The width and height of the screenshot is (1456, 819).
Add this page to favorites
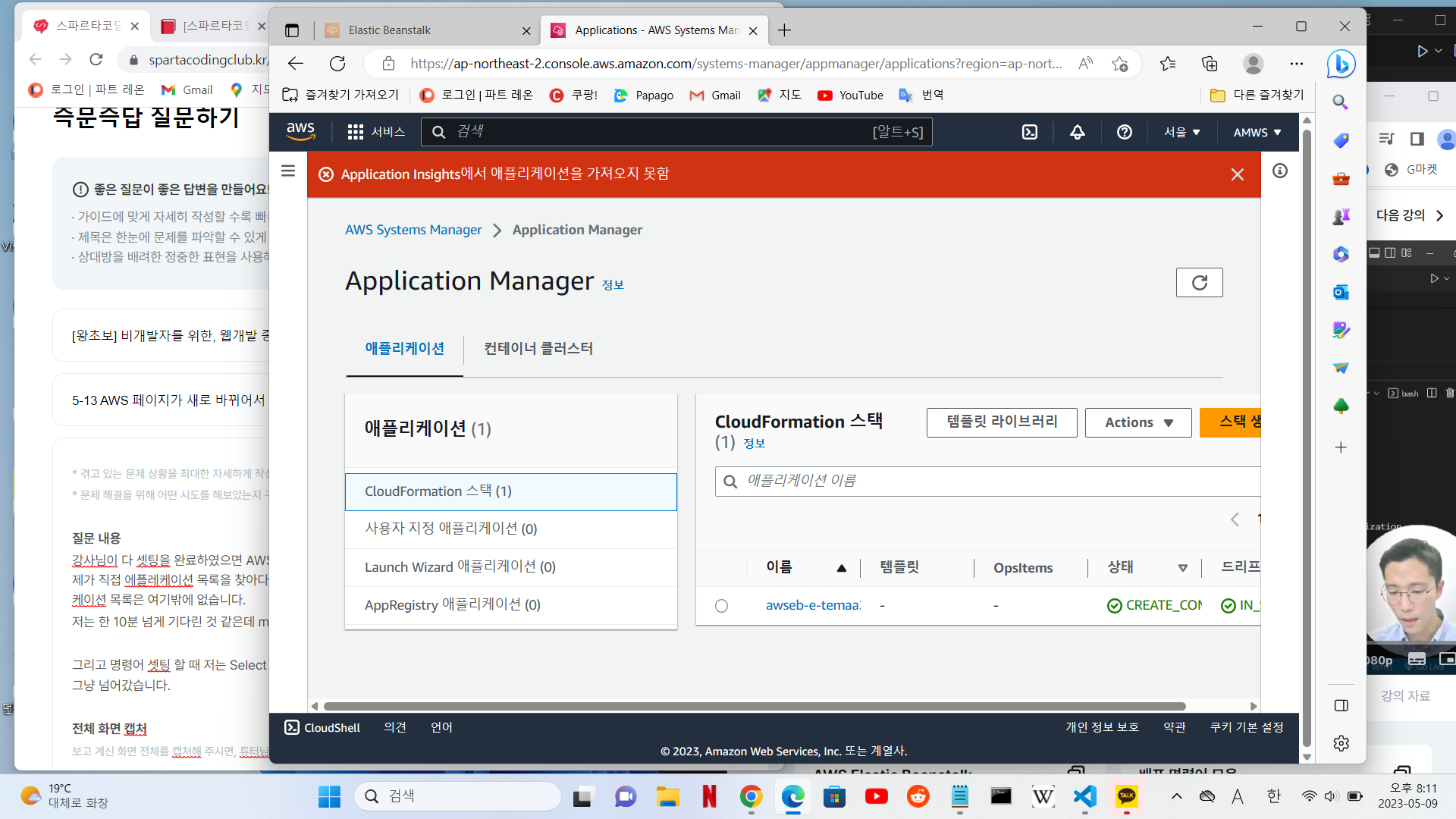pyautogui.click(x=1120, y=64)
